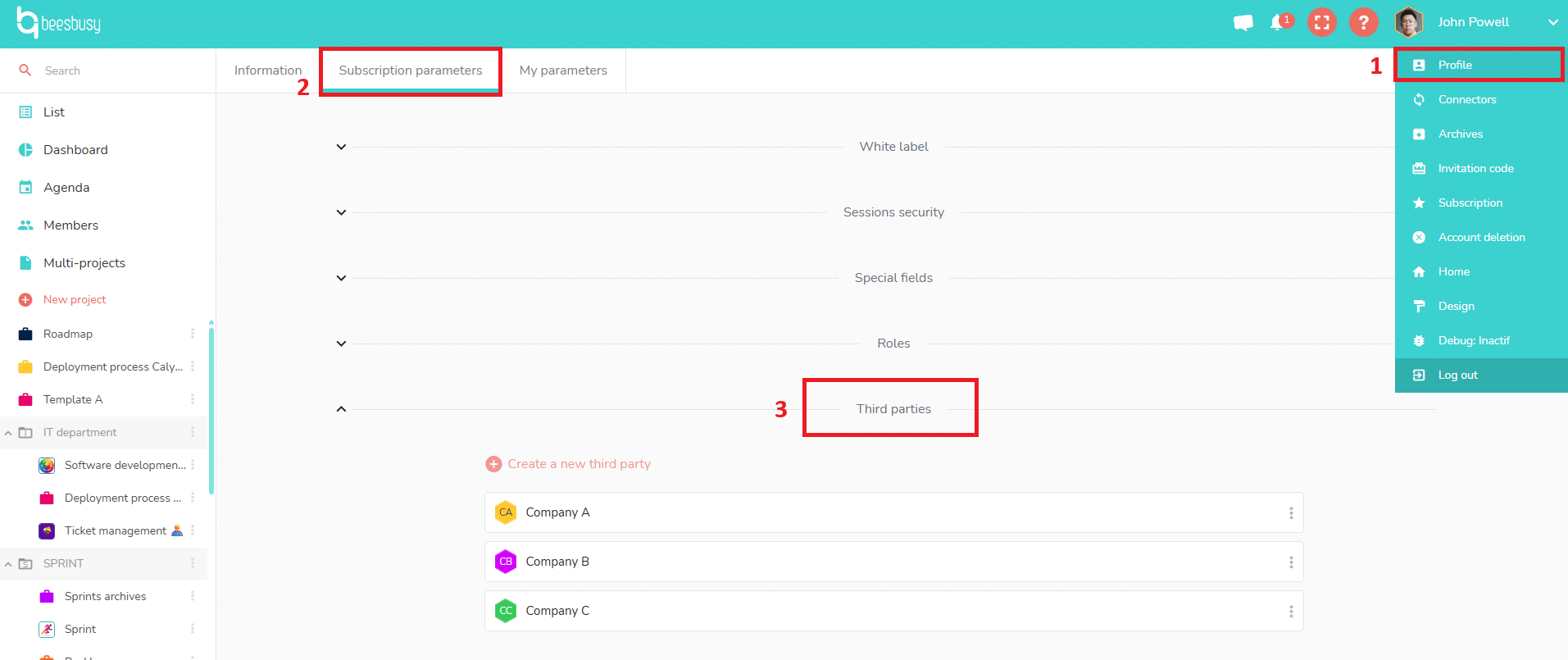The width and height of the screenshot is (1568, 660).
Task: Select Connectors from the user menu
Action: 1466,99
